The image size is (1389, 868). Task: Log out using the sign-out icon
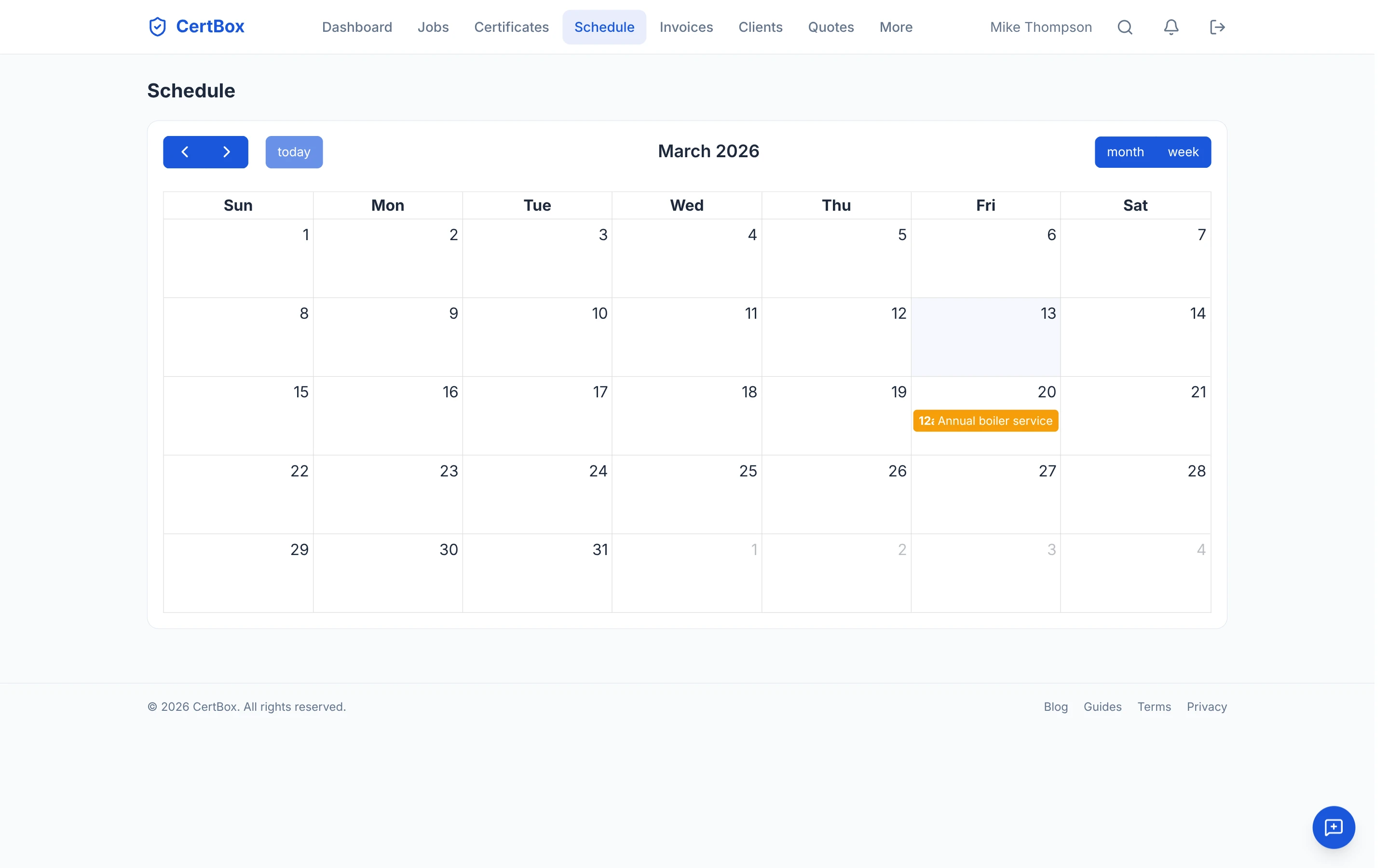[1217, 27]
